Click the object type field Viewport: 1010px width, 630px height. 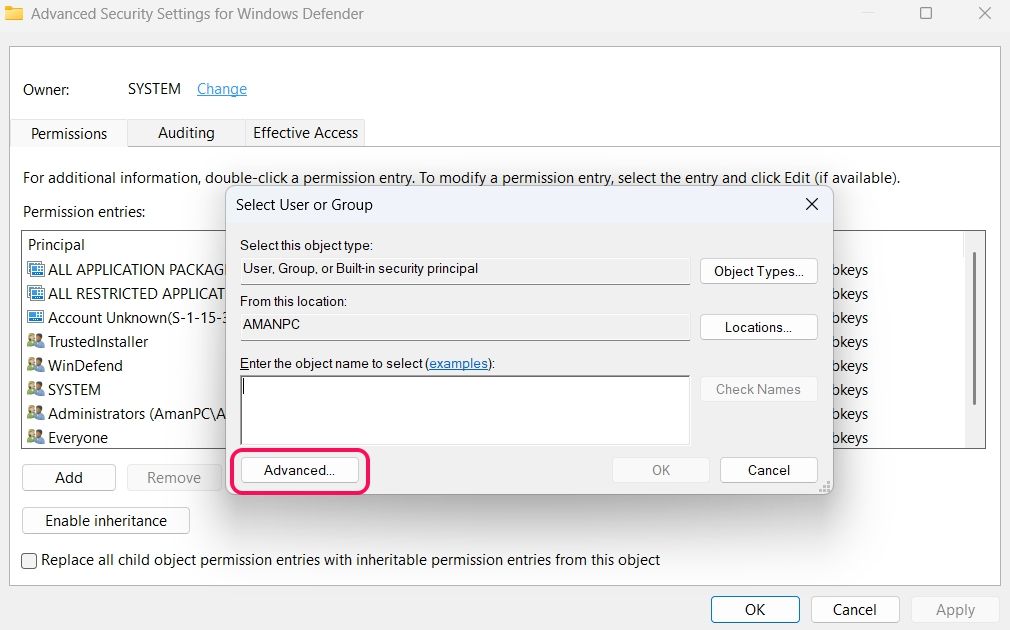[x=464, y=271]
